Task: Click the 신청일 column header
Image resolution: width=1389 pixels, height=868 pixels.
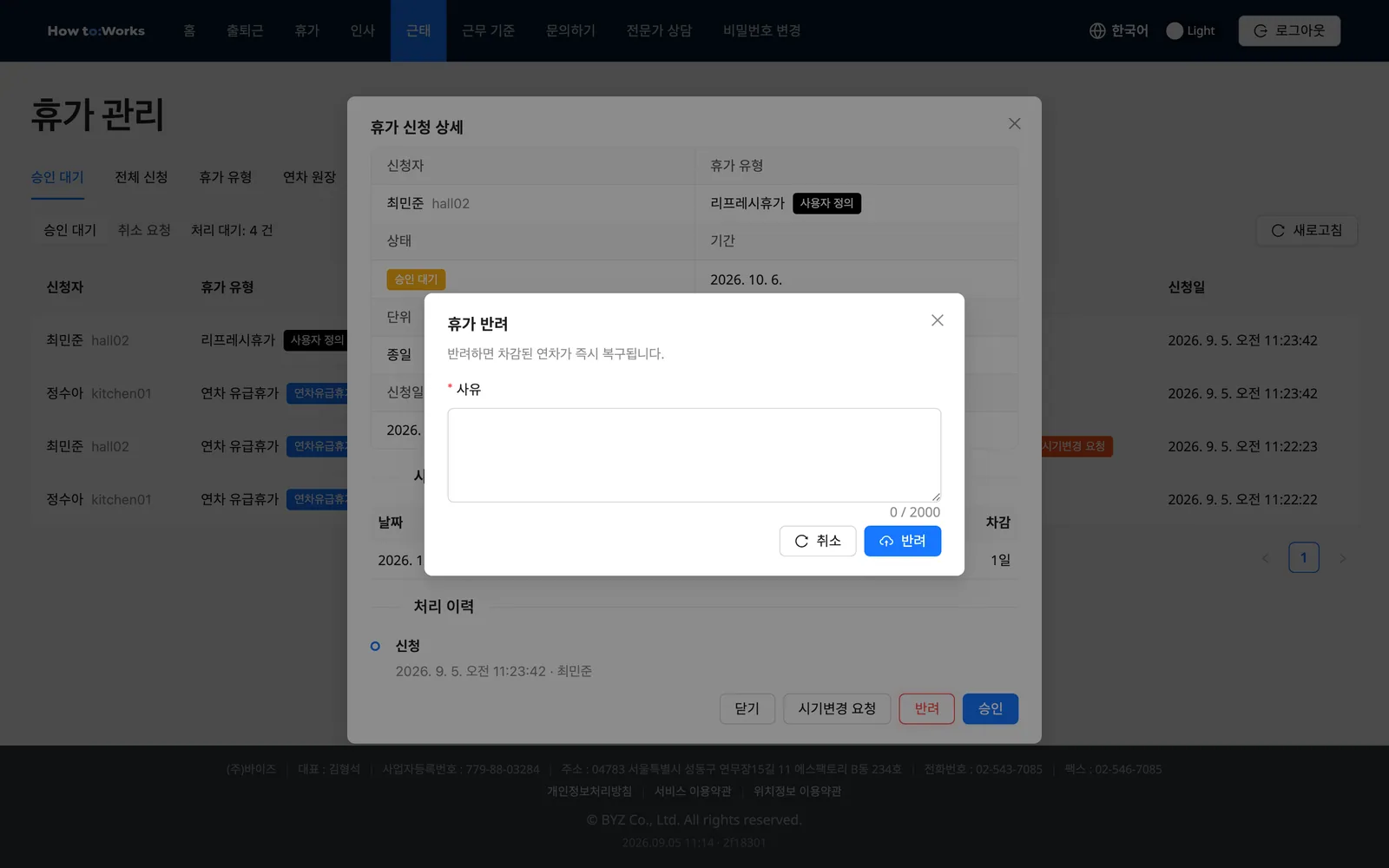Action: pyautogui.click(x=1186, y=287)
